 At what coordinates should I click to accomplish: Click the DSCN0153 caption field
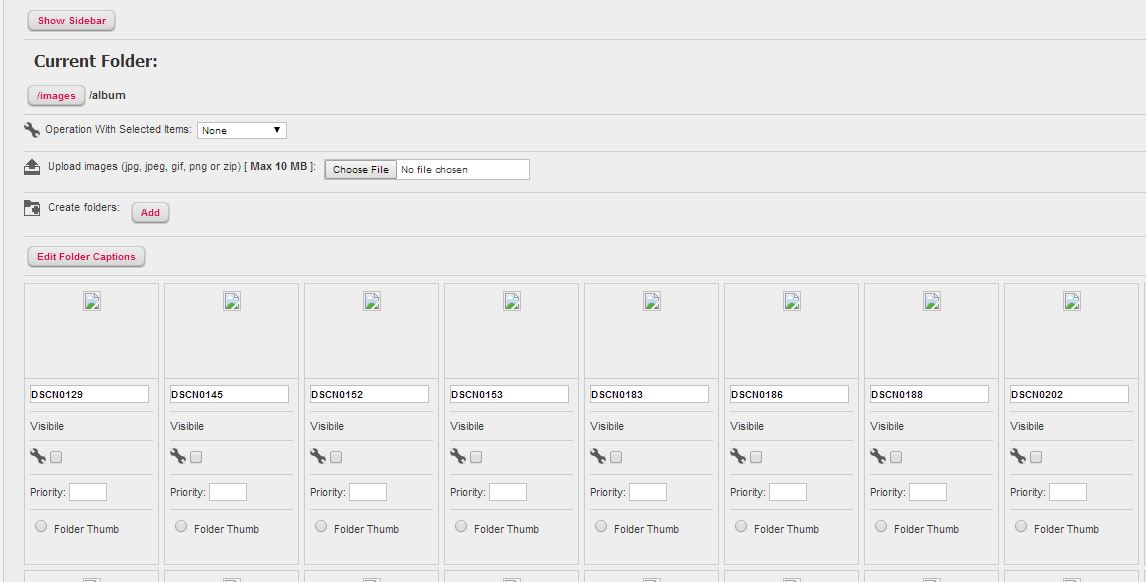point(509,394)
